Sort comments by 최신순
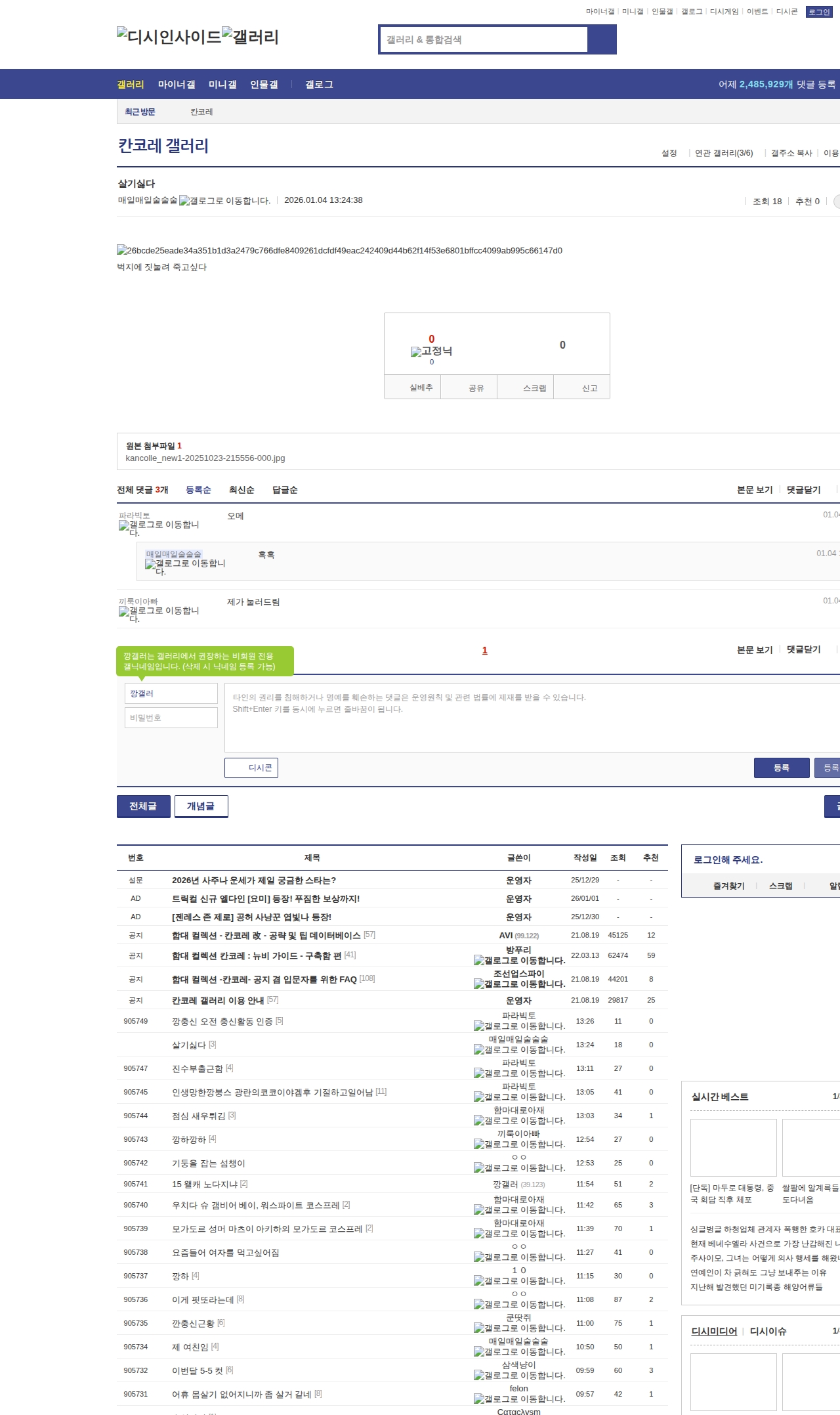The width and height of the screenshot is (840, 1415). pyautogui.click(x=241, y=490)
